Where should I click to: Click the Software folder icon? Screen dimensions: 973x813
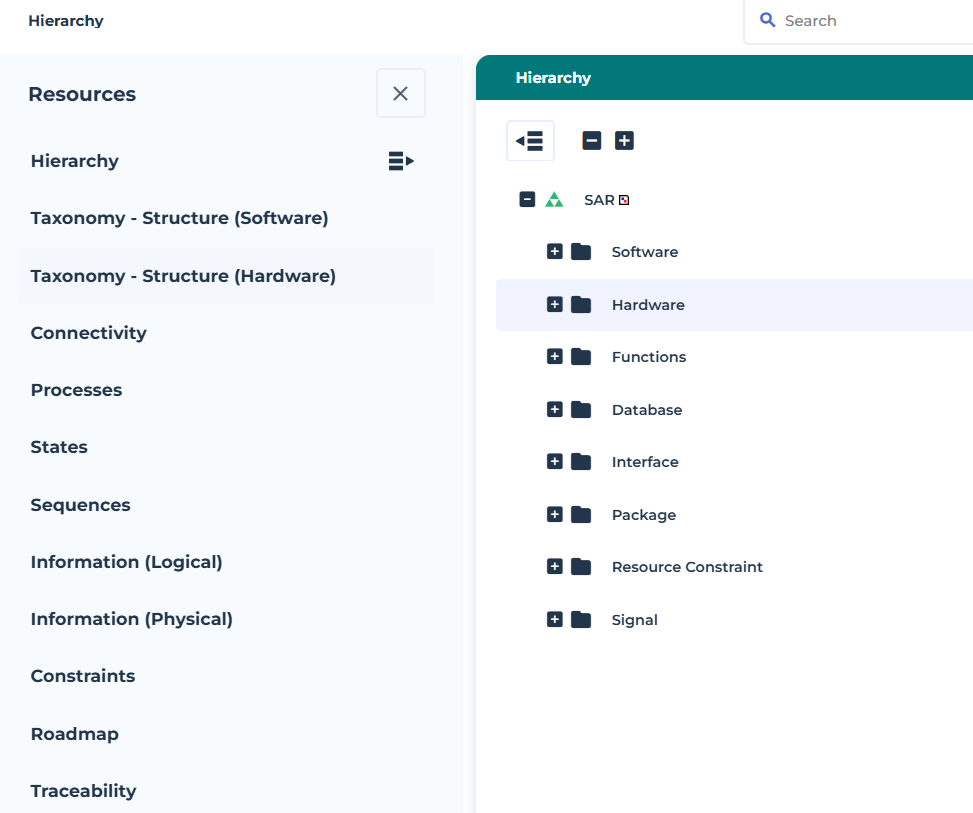pyautogui.click(x=581, y=252)
